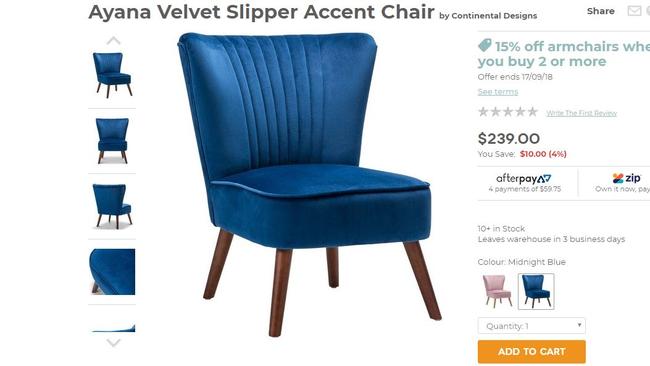Select the Midnight Blue colour swatch

click(536, 291)
